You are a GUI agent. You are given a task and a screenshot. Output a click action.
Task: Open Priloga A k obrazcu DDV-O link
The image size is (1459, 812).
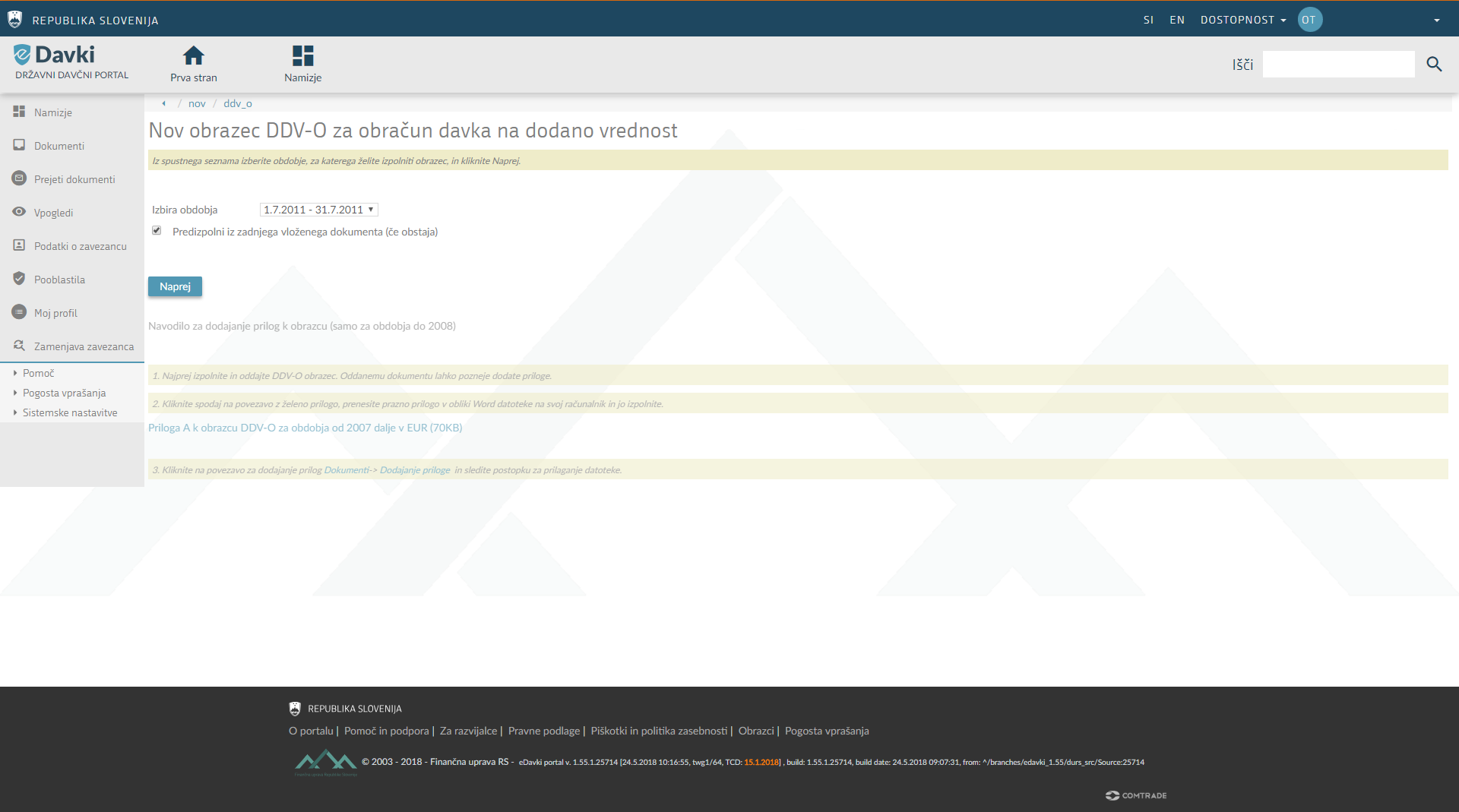coord(305,428)
